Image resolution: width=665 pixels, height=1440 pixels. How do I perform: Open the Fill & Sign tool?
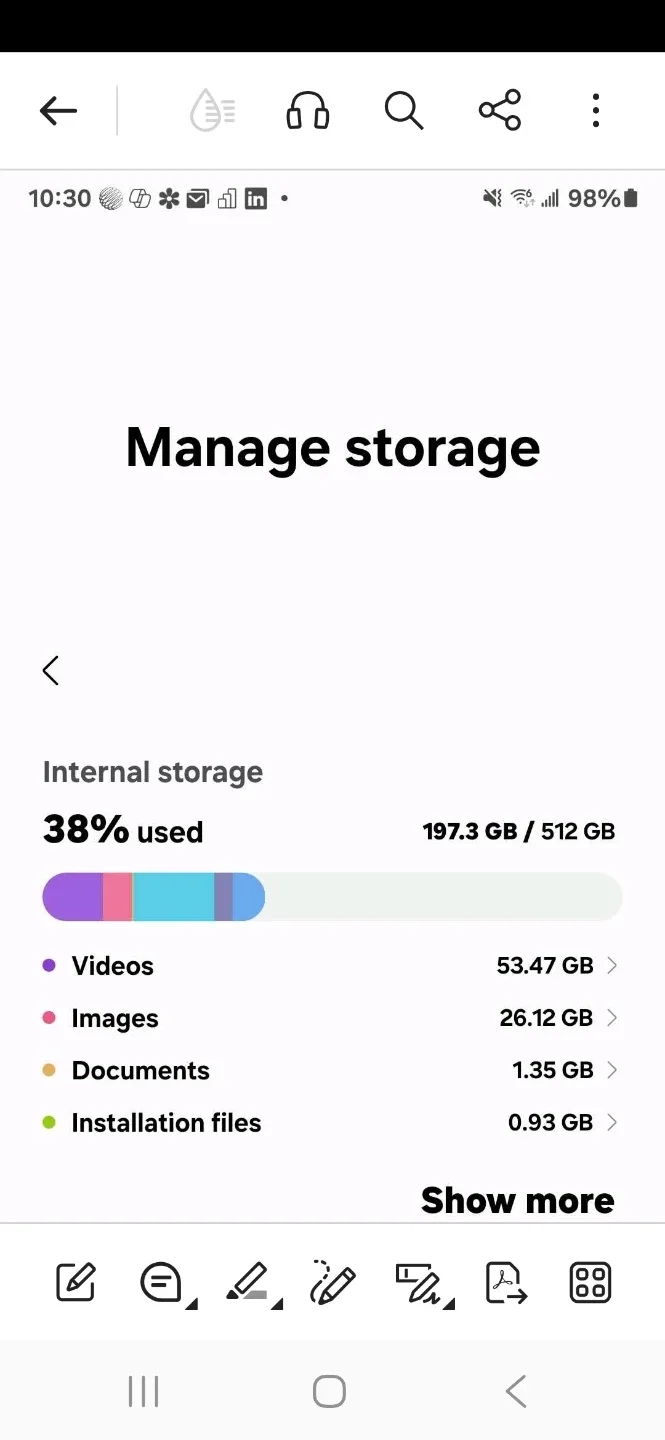tap(419, 1282)
